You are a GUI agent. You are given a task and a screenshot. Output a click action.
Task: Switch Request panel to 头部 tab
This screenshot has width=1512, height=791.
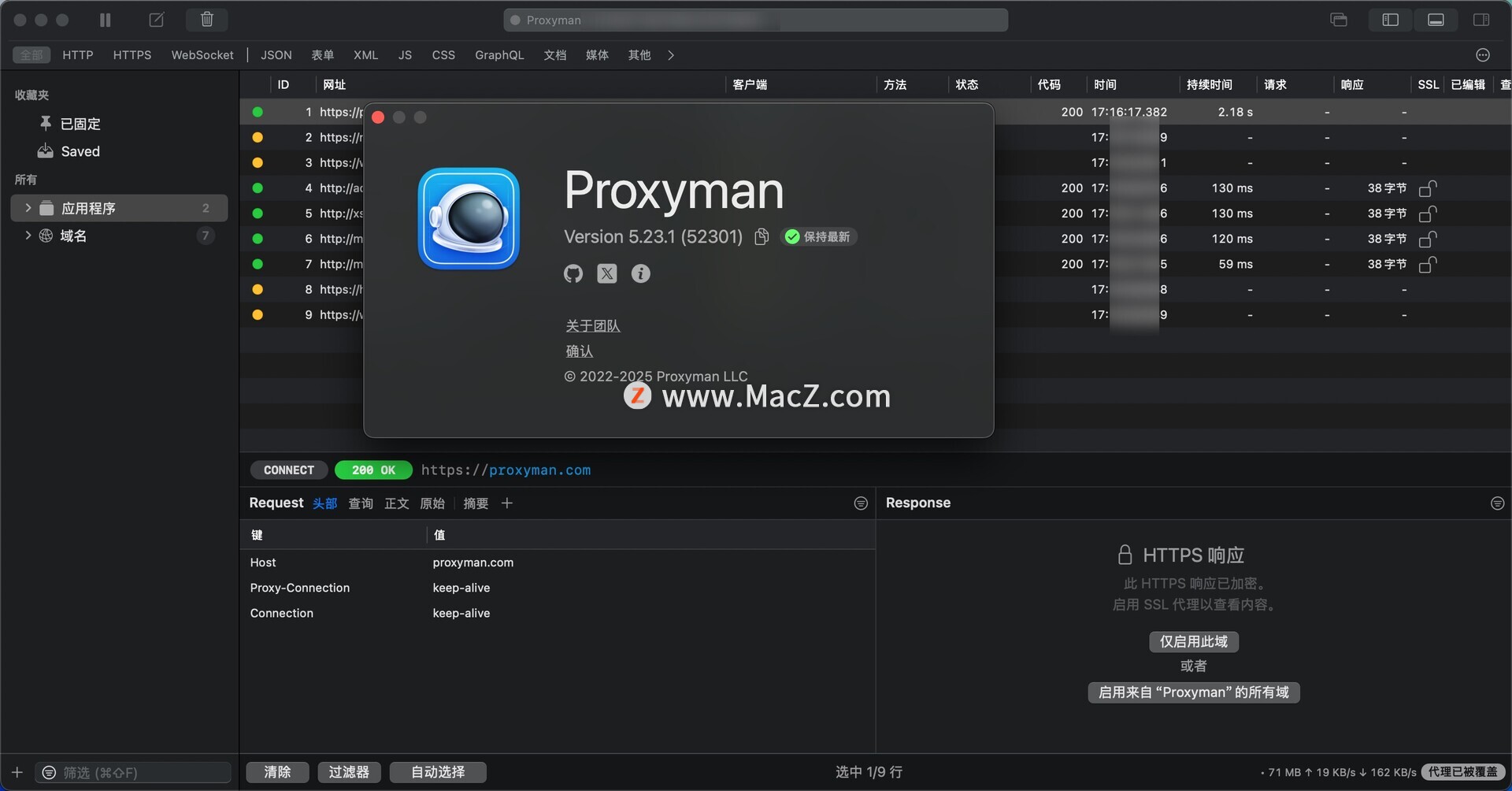click(324, 503)
